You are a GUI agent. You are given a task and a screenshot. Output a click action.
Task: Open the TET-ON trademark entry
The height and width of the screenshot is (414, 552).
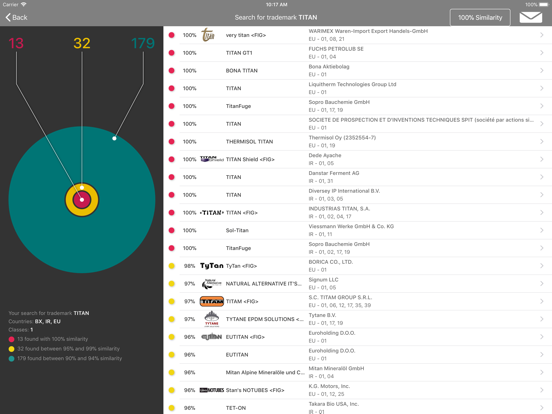pos(358,407)
